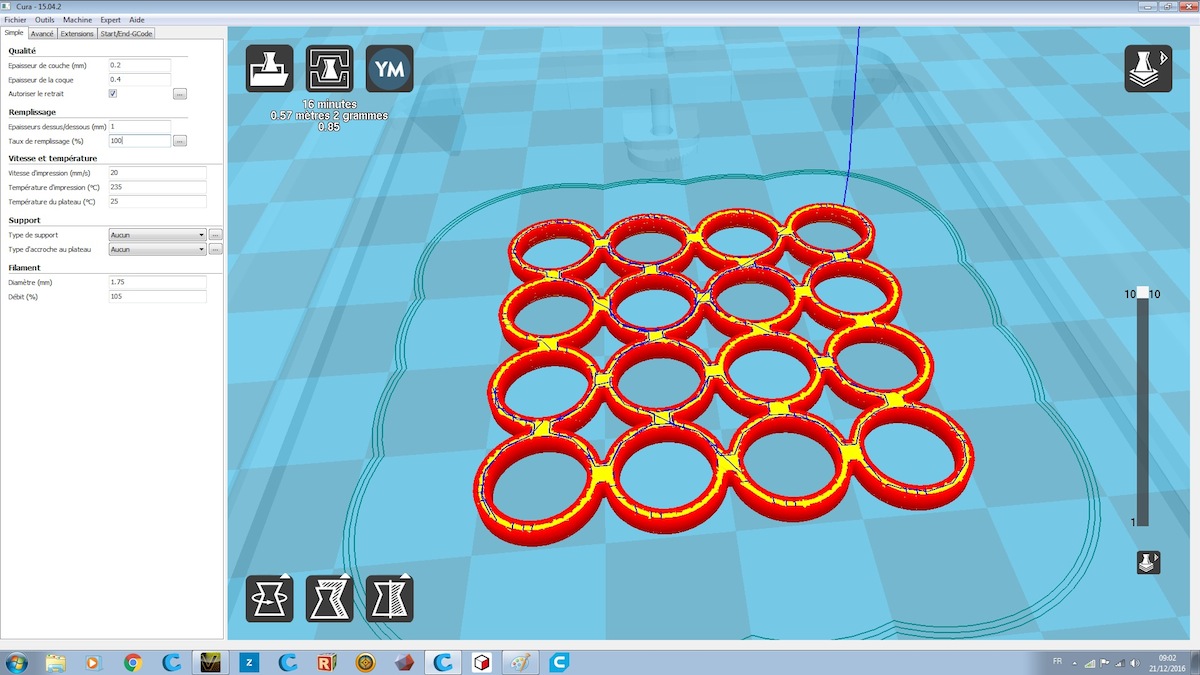Select the Scale tool icon
This screenshot has height=675, width=1200.
(329, 599)
